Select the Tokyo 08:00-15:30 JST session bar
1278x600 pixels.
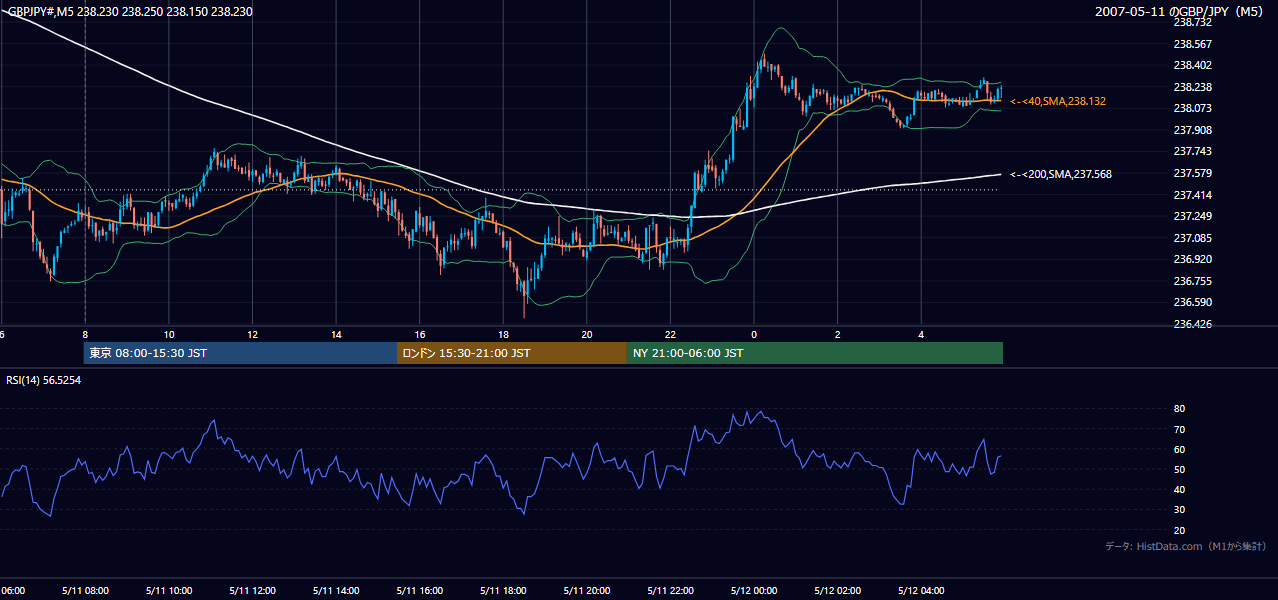[x=240, y=353]
